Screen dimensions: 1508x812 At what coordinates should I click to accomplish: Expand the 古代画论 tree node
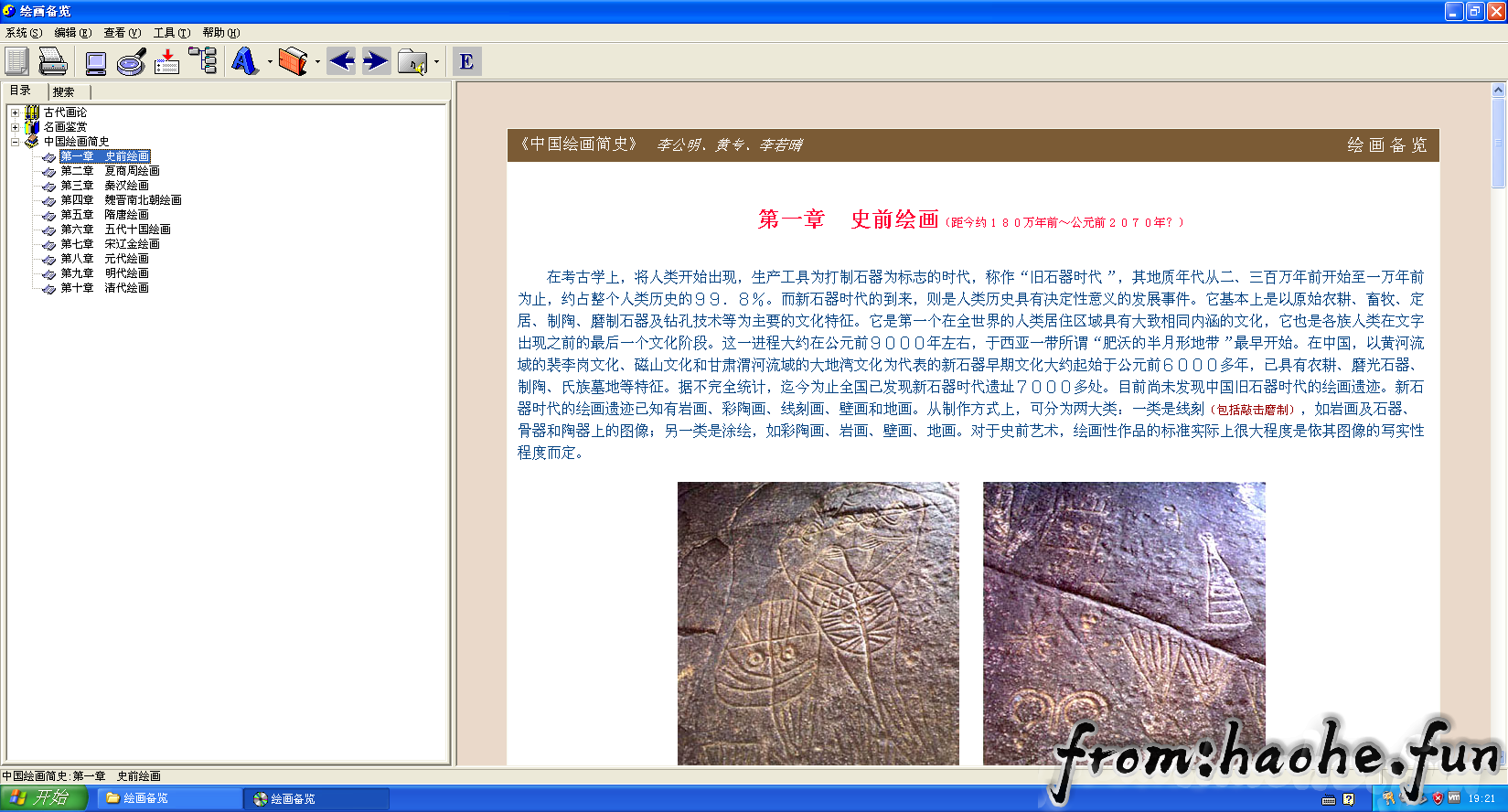click(15, 112)
